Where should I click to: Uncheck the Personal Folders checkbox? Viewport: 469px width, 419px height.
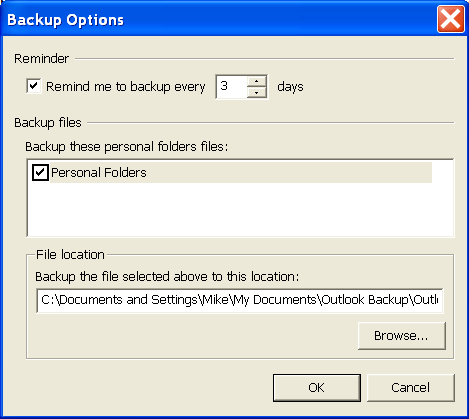(40, 173)
